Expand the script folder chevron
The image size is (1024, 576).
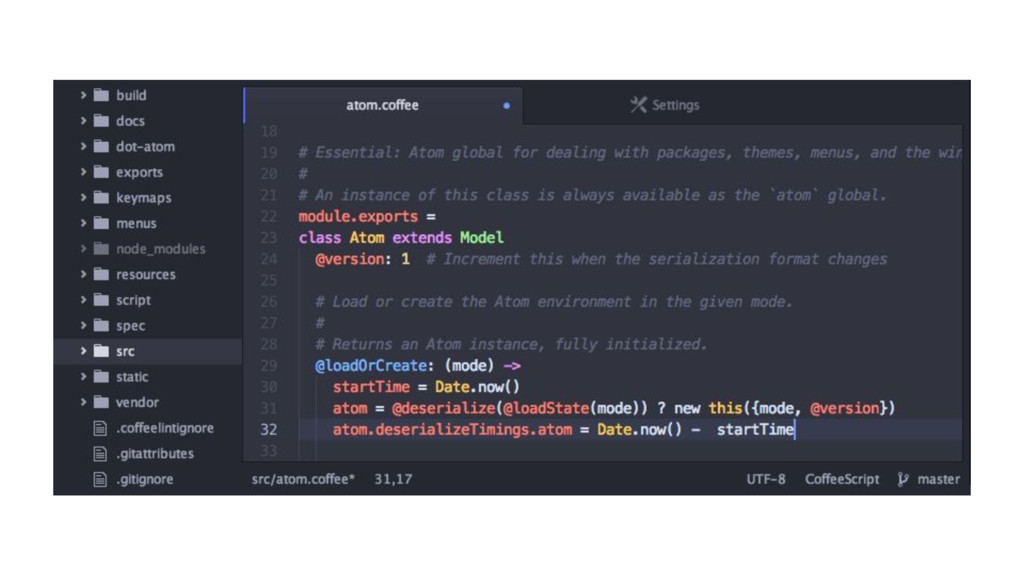click(84, 300)
